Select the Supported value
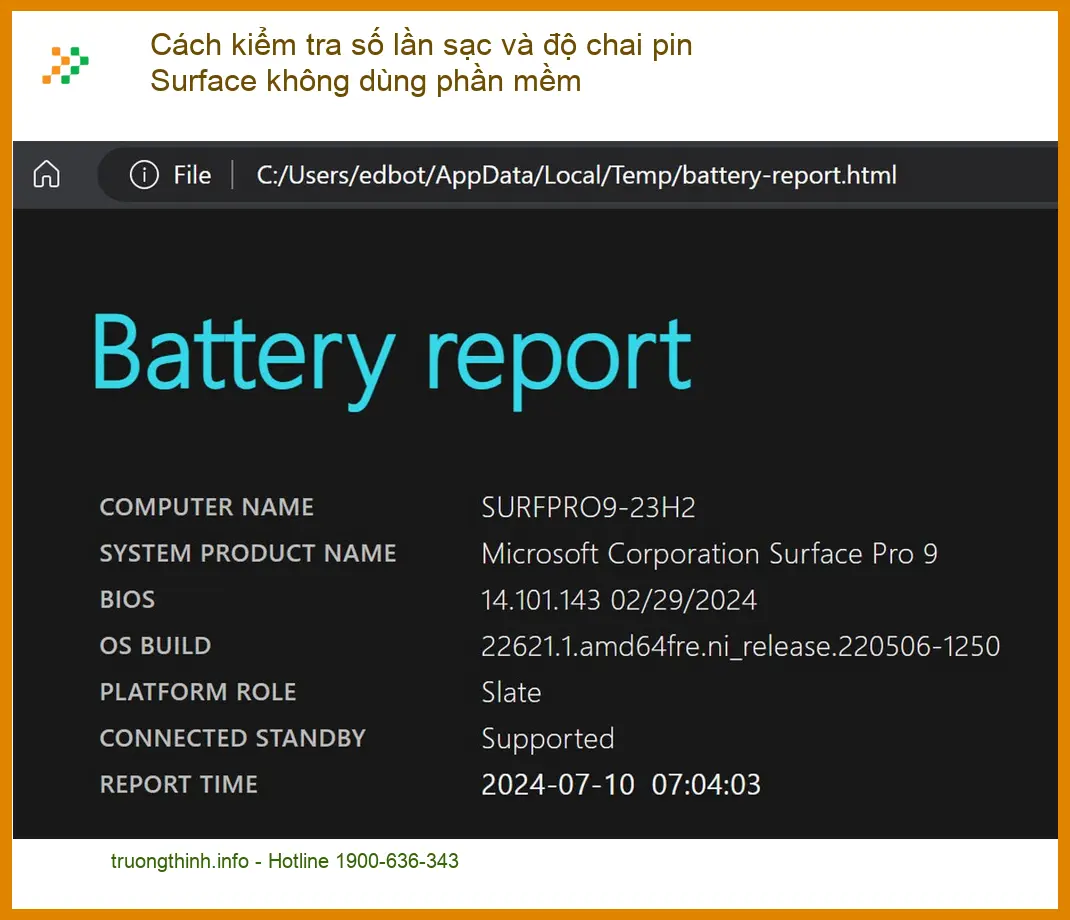 [548, 739]
